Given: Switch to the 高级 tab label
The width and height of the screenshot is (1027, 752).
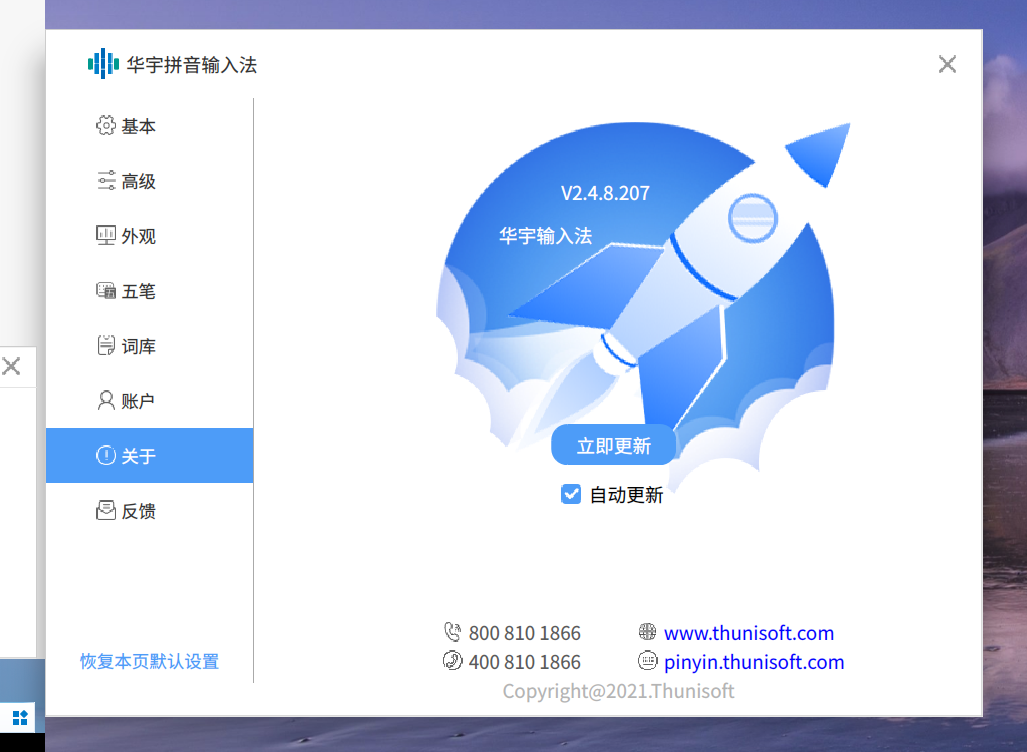Looking at the screenshot, I should pyautogui.click(x=138, y=181).
